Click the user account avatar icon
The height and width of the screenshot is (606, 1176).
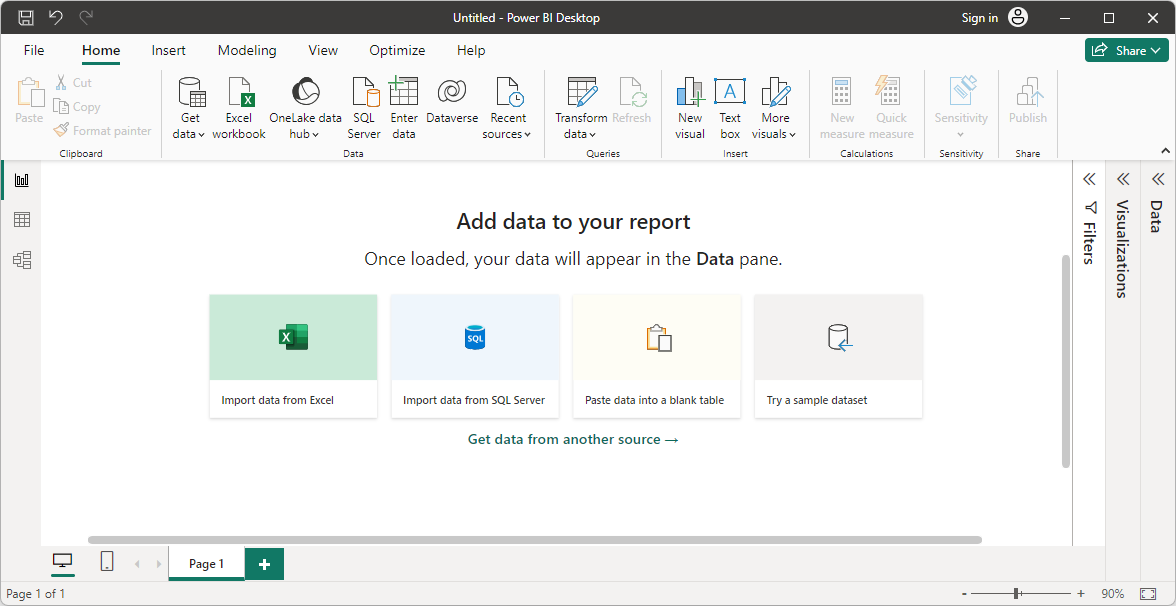pyautogui.click(x=1018, y=17)
